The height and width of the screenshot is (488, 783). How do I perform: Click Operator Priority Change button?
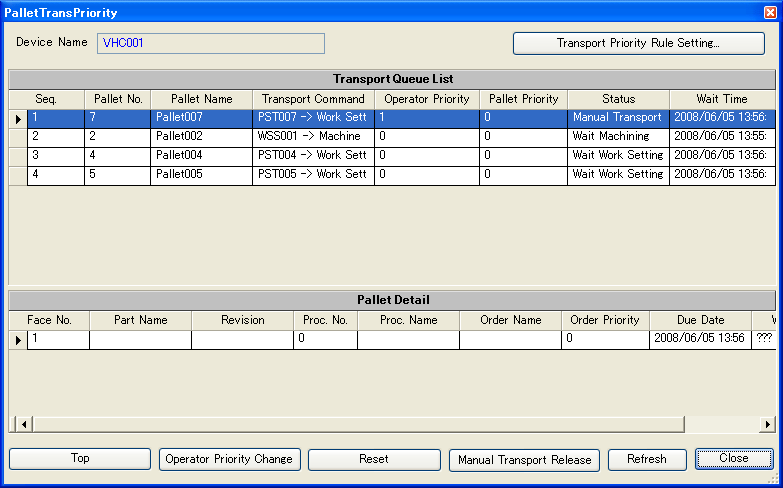230,460
